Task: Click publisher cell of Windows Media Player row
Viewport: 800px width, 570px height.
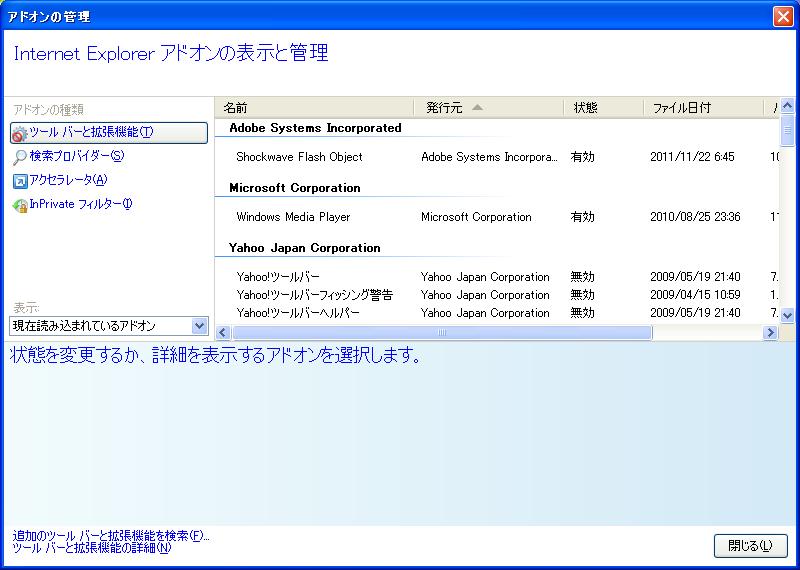Action: [x=476, y=217]
